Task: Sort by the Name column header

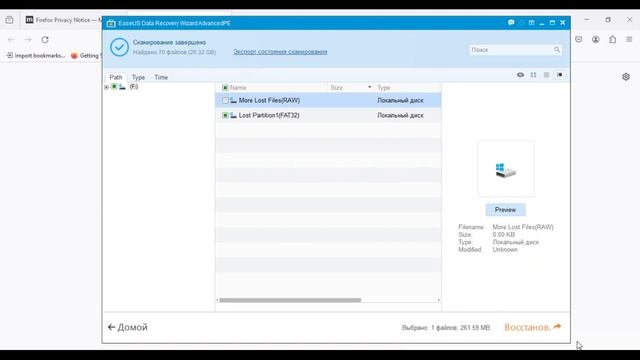Action: pyautogui.click(x=238, y=88)
